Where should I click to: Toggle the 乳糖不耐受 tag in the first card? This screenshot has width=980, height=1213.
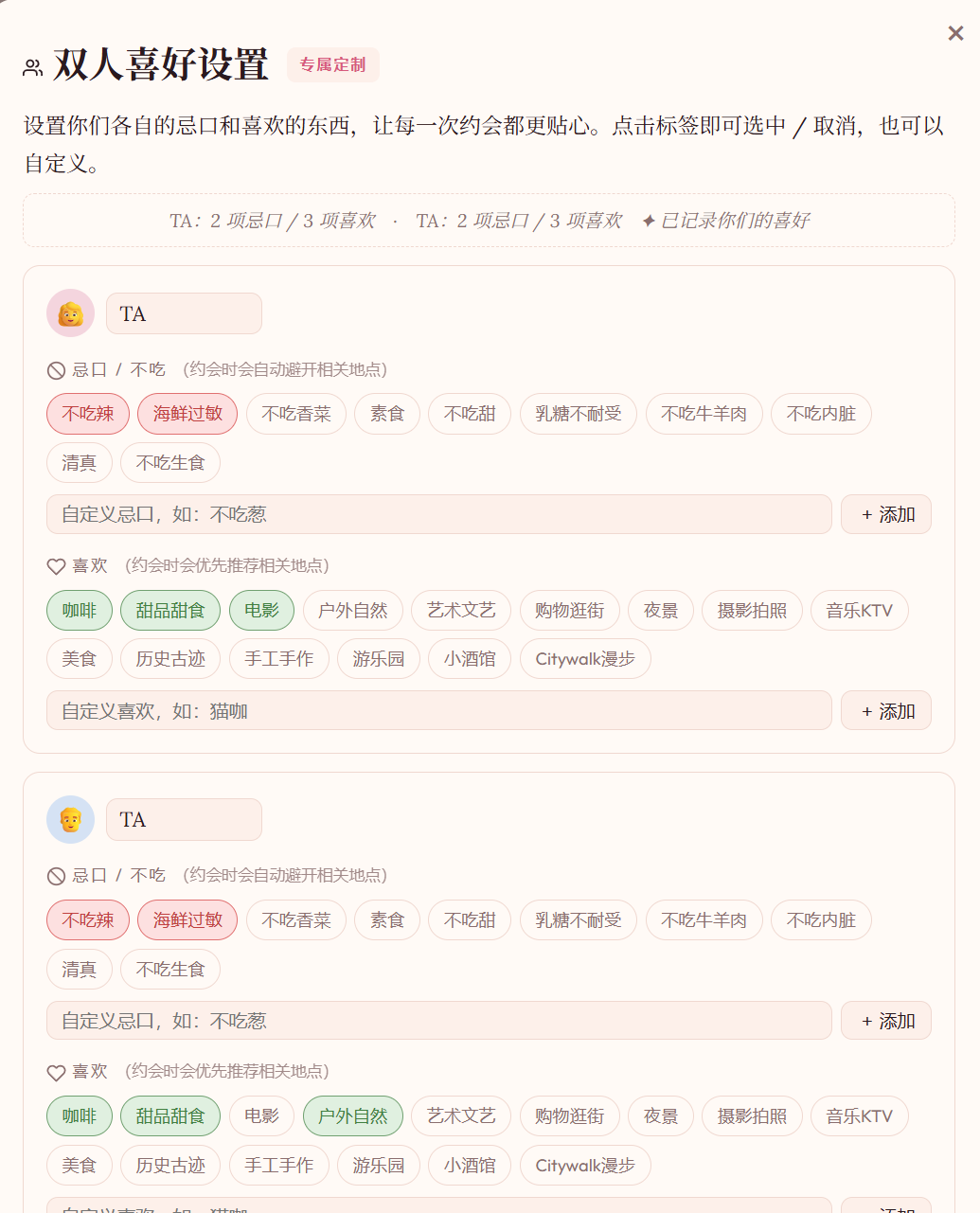coord(579,414)
